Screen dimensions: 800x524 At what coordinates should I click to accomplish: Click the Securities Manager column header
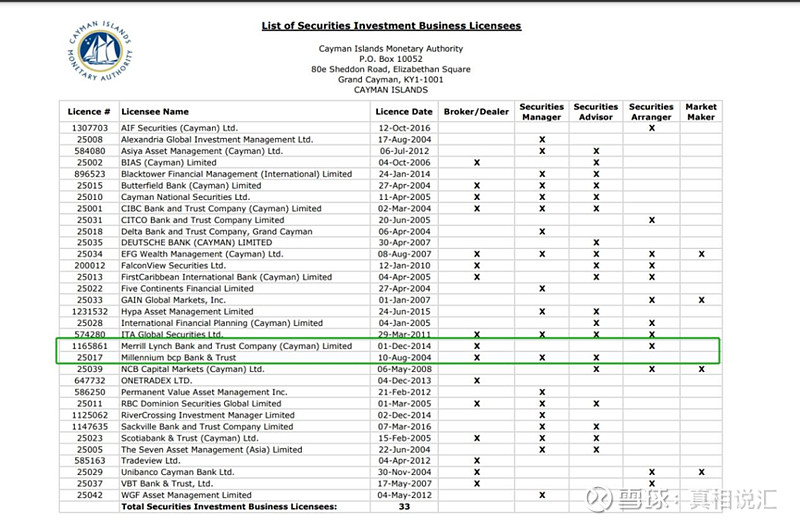coord(542,112)
